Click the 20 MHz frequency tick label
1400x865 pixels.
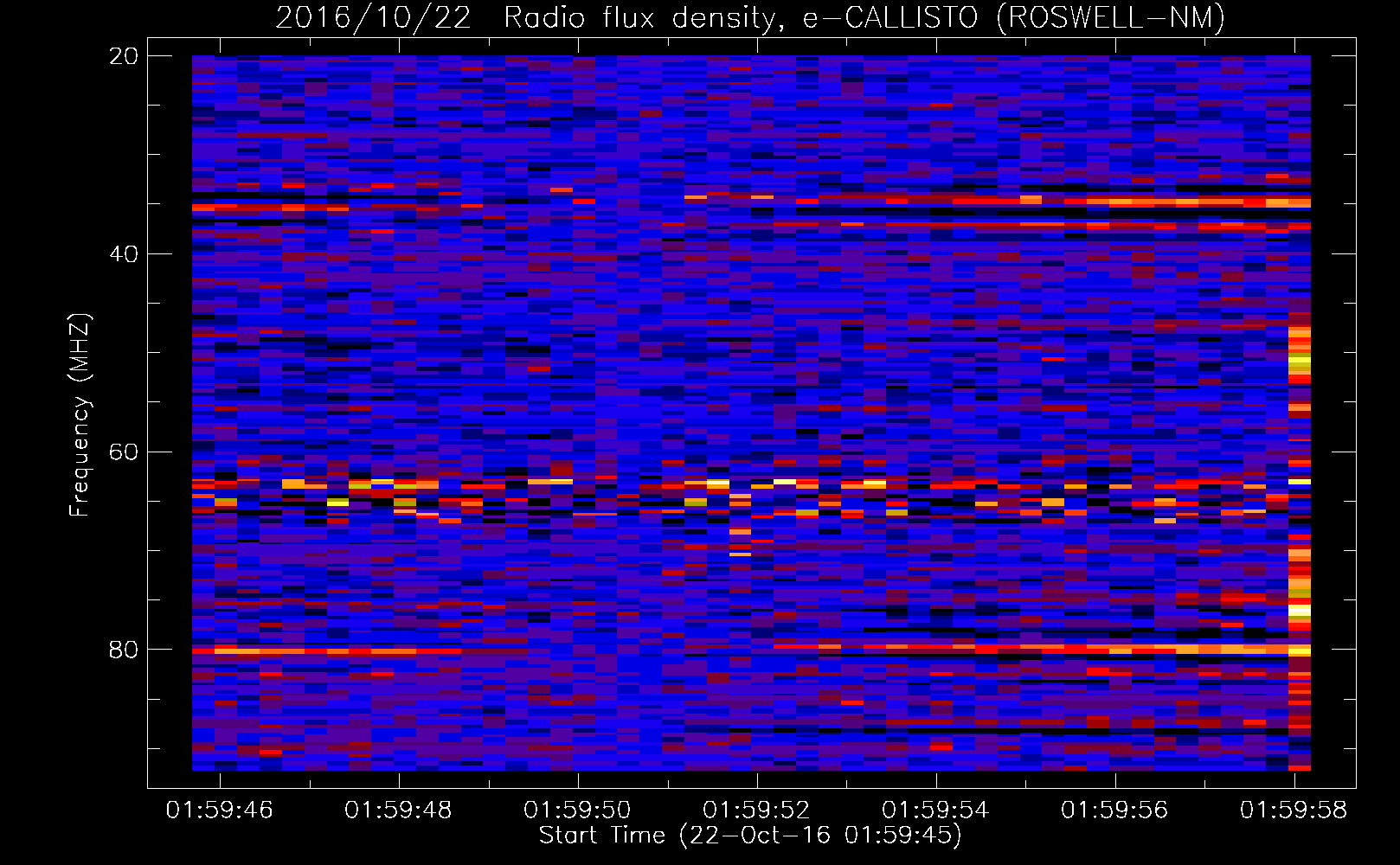124,56
